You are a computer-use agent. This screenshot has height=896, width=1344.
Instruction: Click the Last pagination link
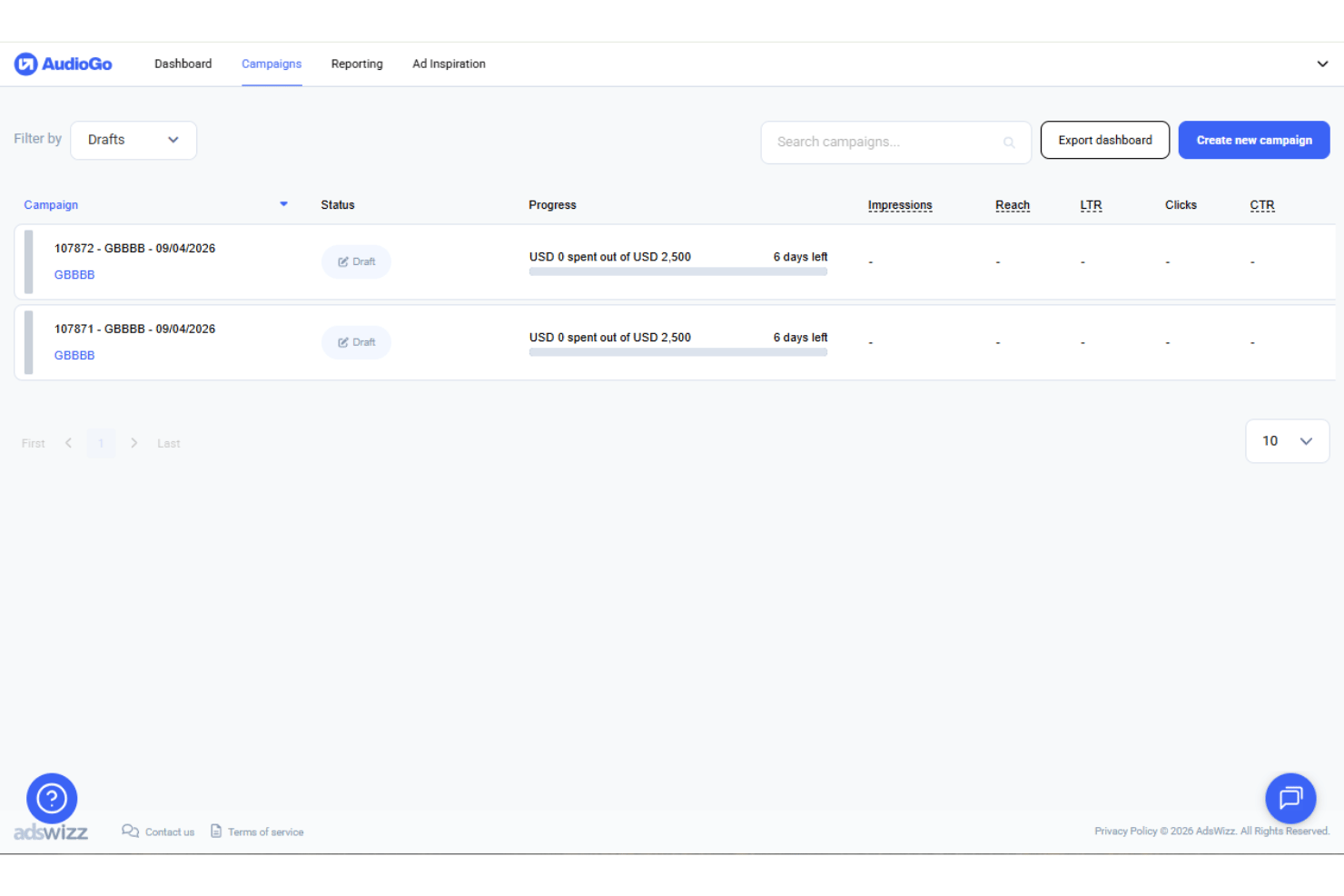pos(169,444)
